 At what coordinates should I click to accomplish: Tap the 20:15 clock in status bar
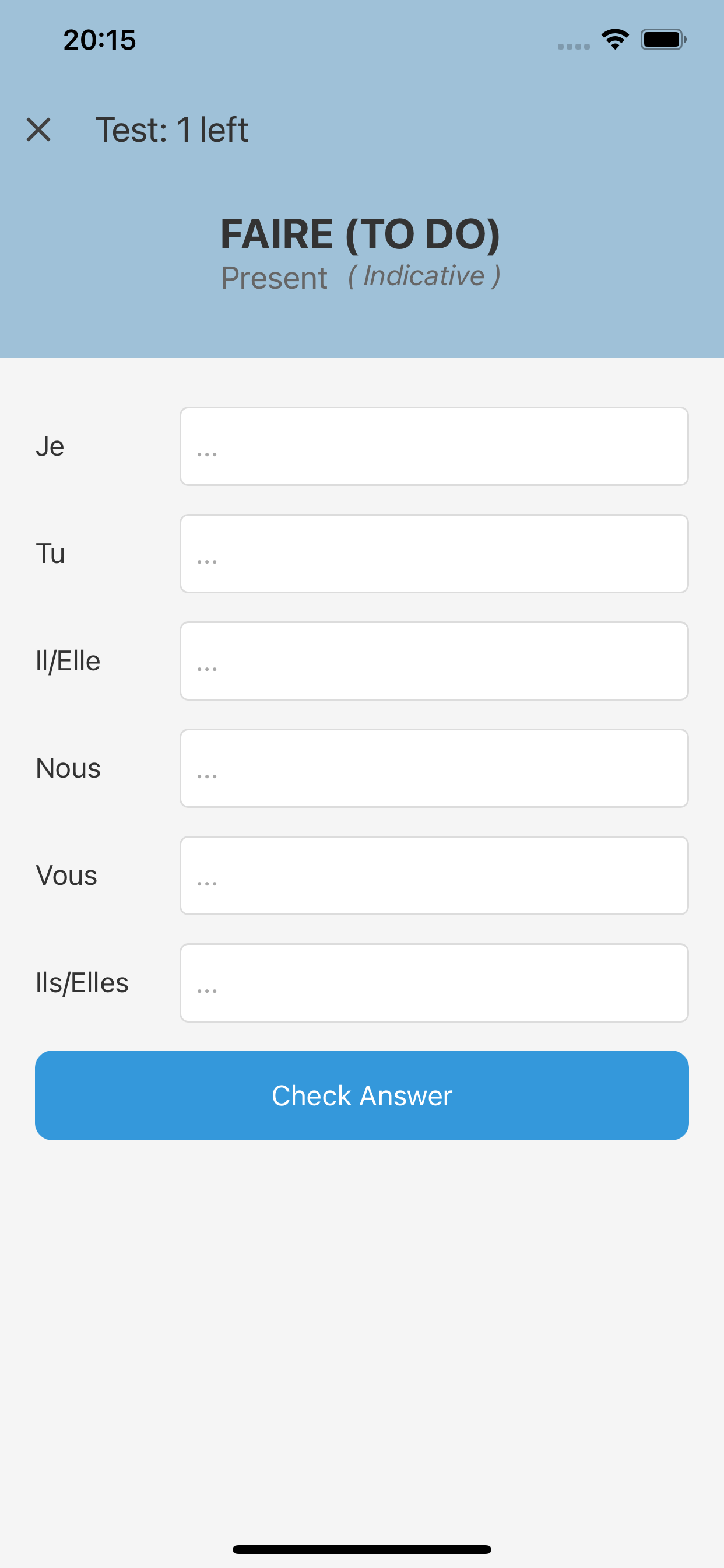(100, 40)
